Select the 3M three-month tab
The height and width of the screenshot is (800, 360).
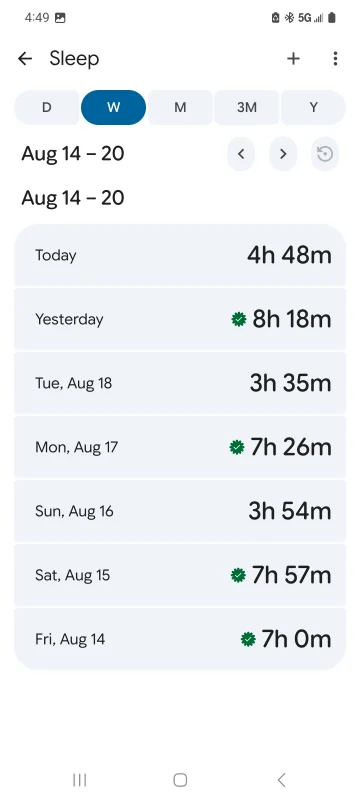click(x=247, y=107)
